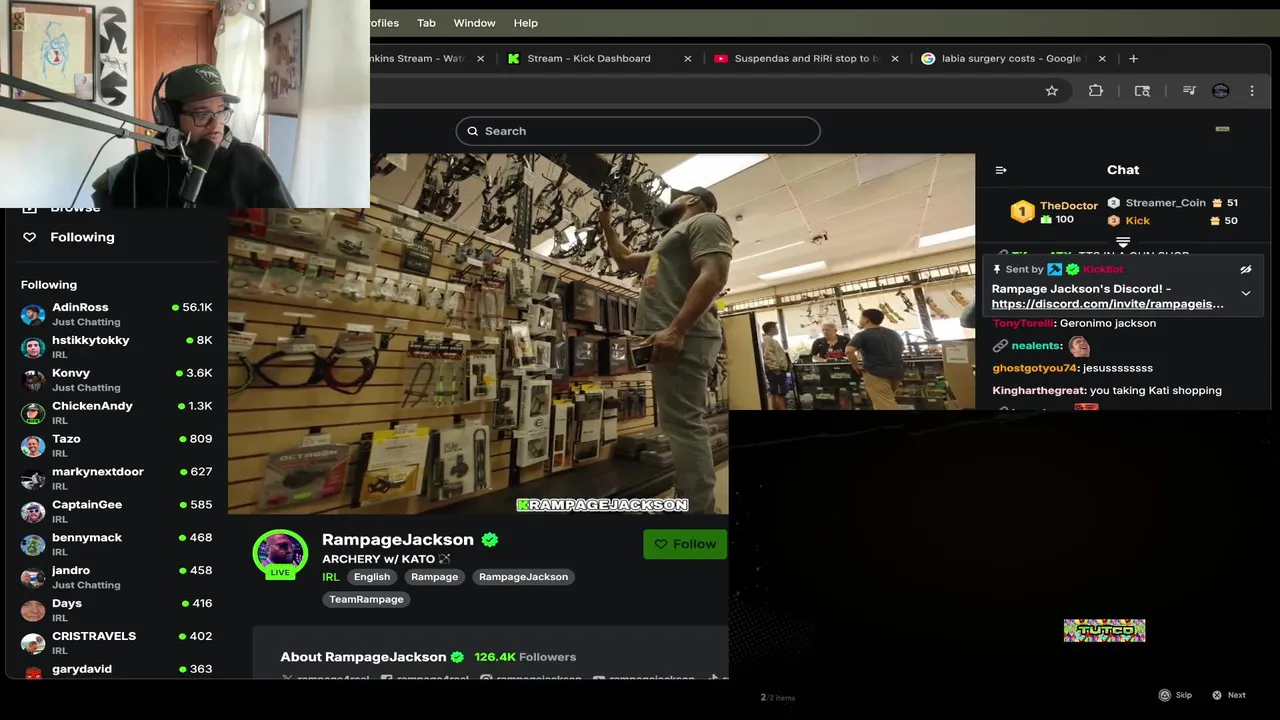Open the Tab menu in menu bar
Image resolution: width=1280 pixels, height=720 pixels.
coord(426,23)
